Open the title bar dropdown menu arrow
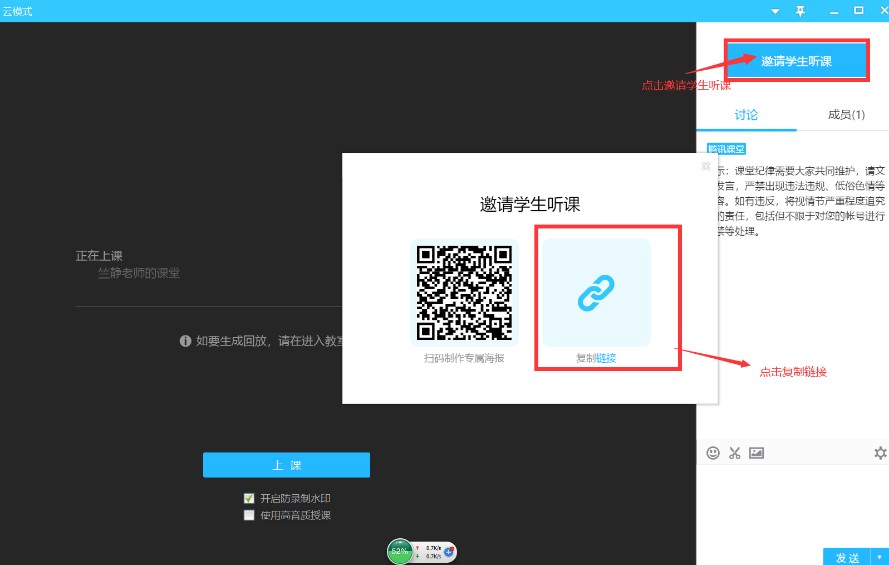The width and height of the screenshot is (889, 565). point(774,10)
